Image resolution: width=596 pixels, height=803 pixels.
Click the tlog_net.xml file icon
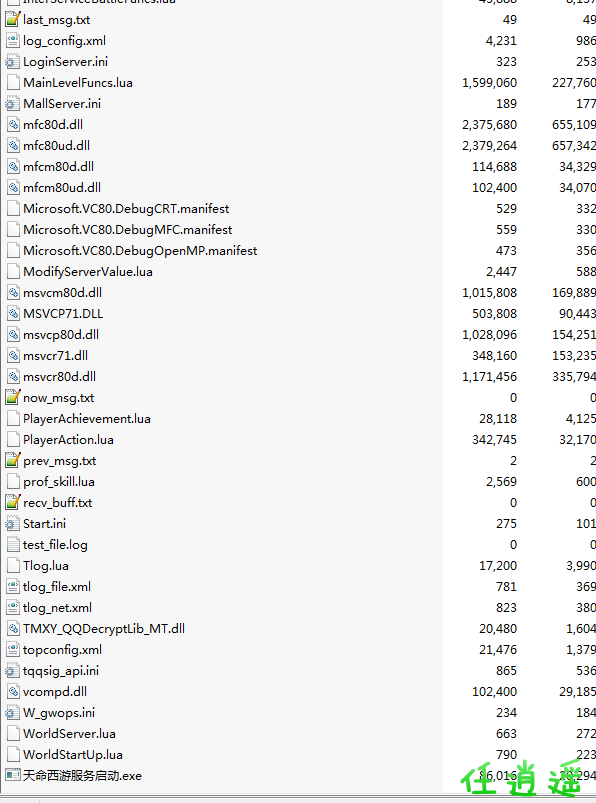click(13, 607)
